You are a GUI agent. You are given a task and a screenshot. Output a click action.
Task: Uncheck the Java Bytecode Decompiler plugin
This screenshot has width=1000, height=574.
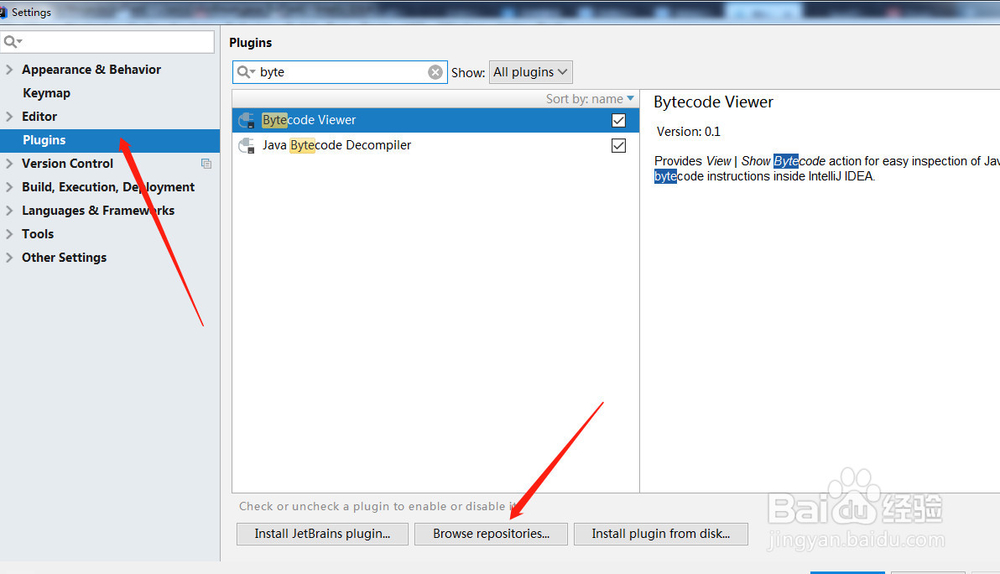618,146
